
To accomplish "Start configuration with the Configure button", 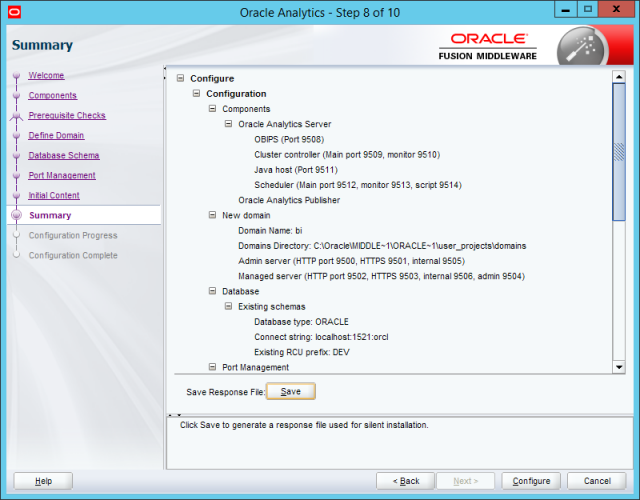I will tap(531, 481).
